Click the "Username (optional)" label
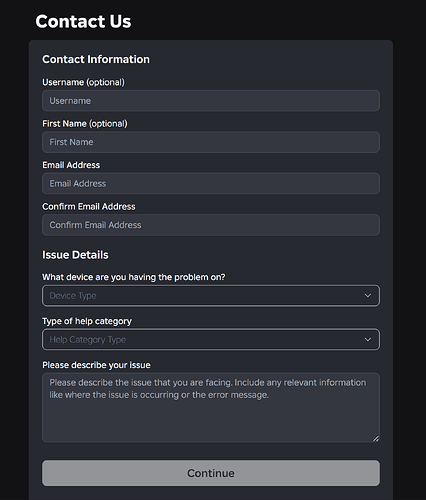 83,82
